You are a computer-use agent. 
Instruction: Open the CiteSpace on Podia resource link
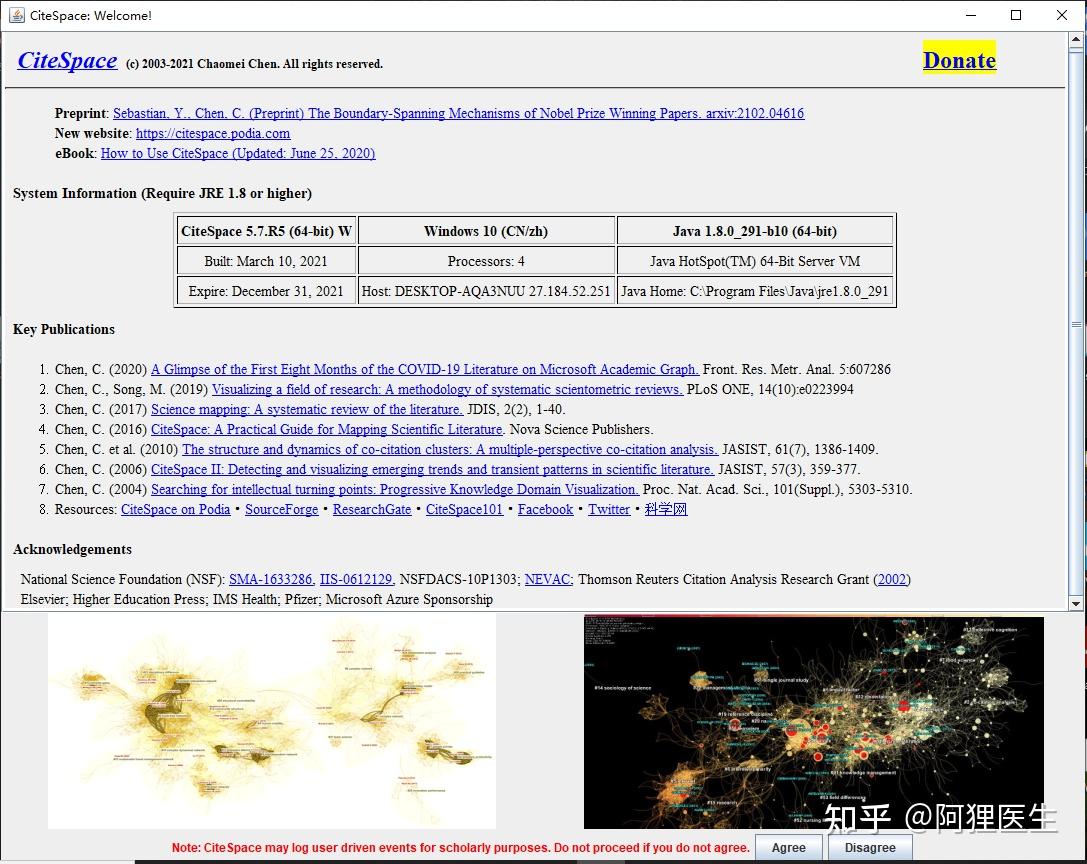175,510
